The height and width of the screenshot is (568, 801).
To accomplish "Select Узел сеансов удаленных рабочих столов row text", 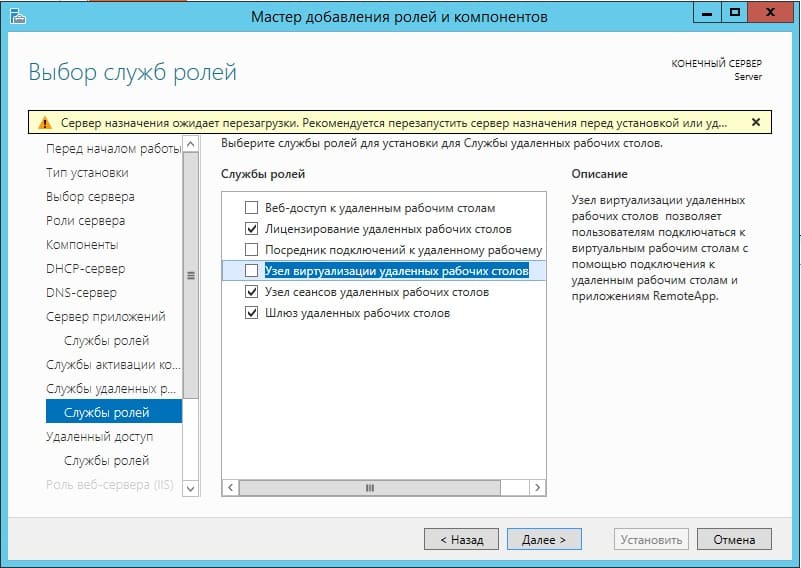I will [x=376, y=292].
